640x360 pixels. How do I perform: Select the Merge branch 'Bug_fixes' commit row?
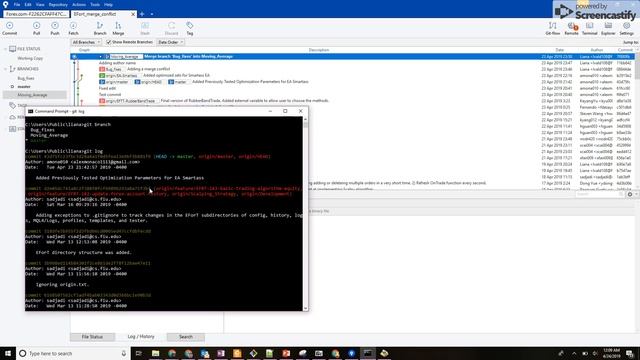coord(351,56)
